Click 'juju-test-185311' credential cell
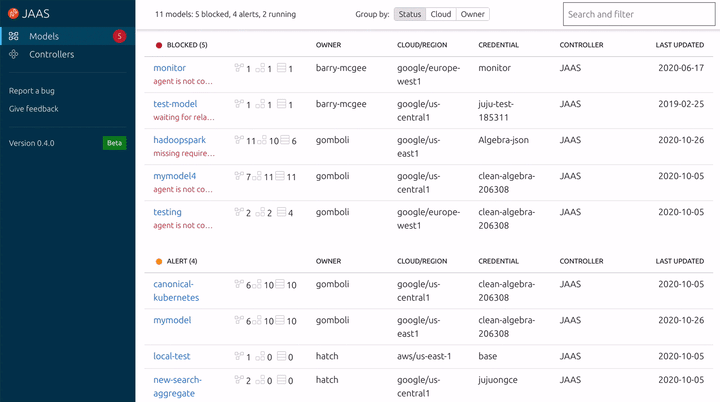The image size is (720, 402). click(496, 111)
